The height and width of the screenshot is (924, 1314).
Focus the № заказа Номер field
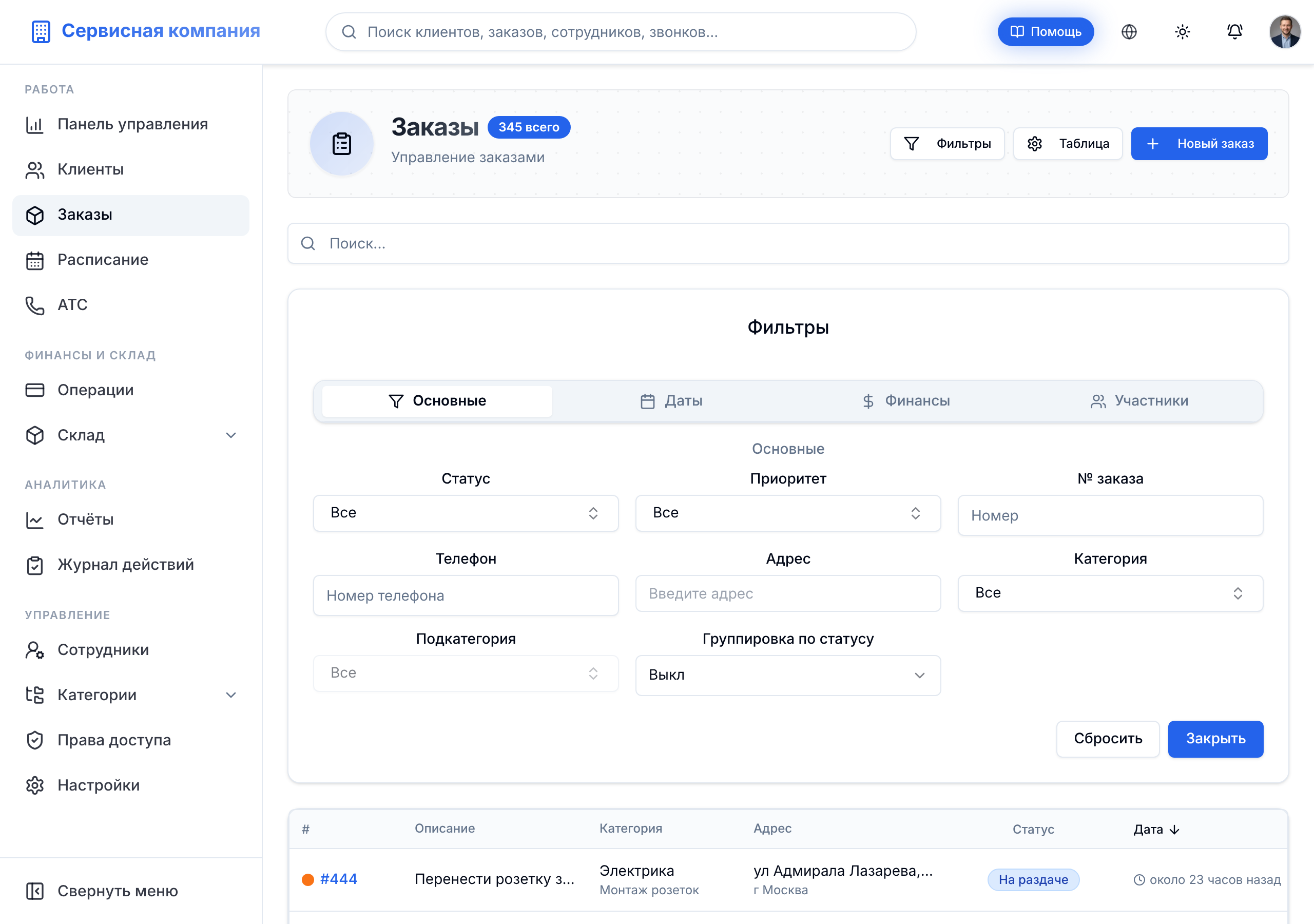[x=1110, y=516]
